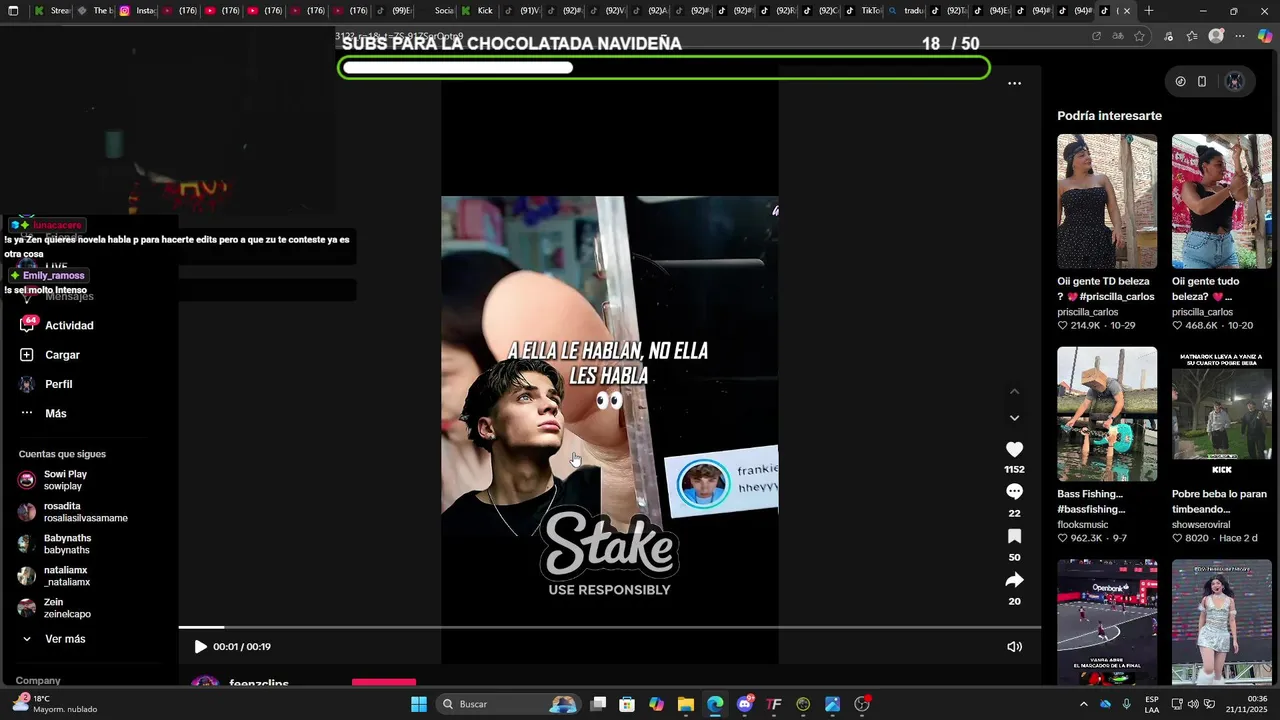Open the Edge profile avatar

[1216, 36]
